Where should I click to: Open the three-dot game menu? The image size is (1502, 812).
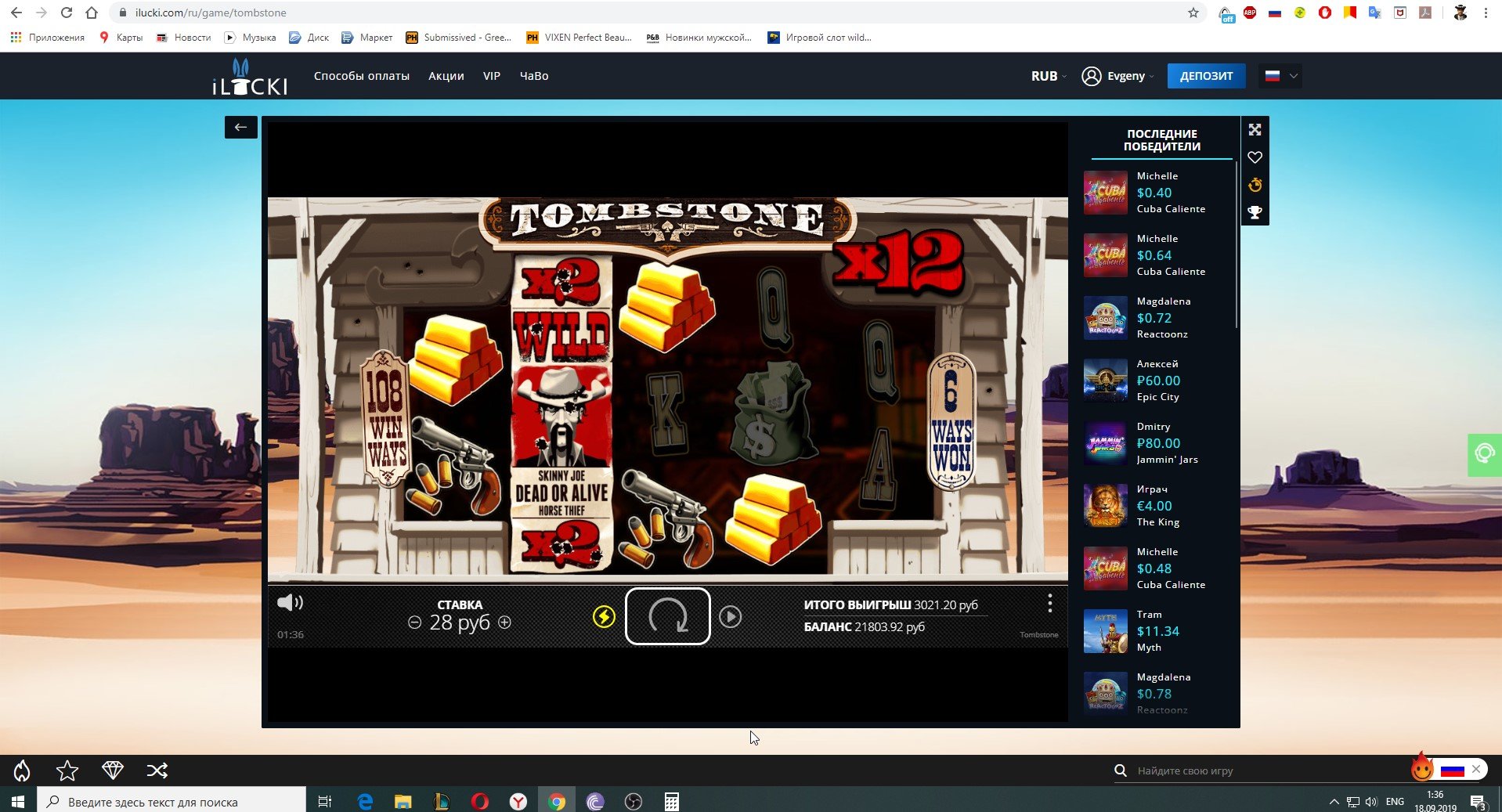point(1049,603)
